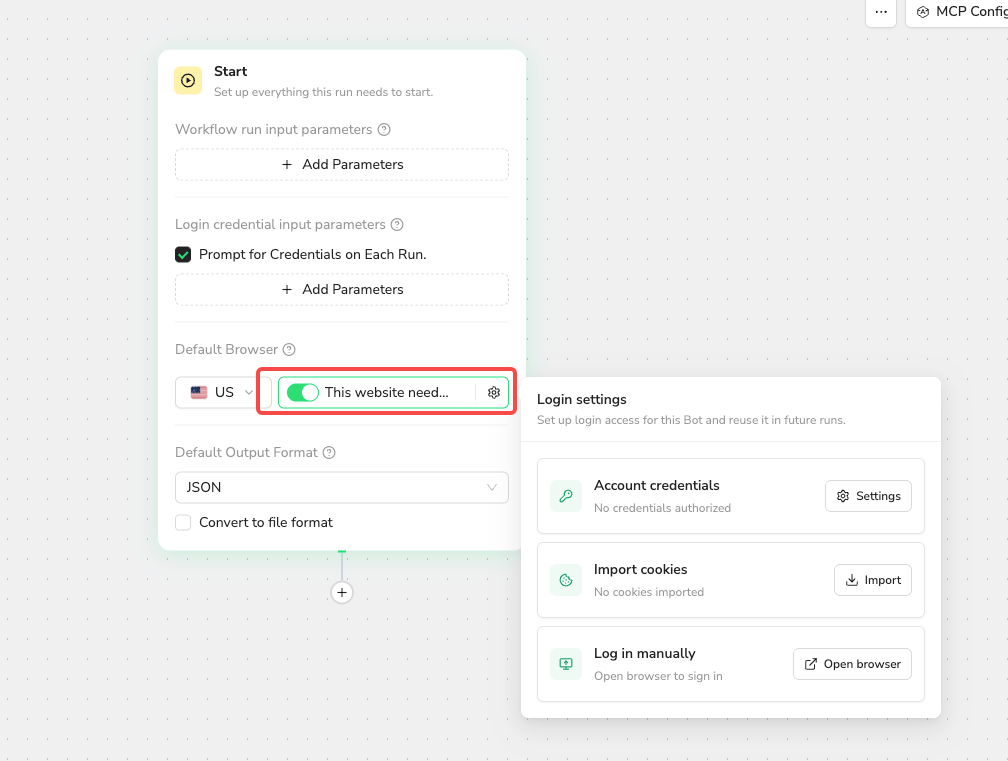Click the Import cookies button
The height and width of the screenshot is (761, 1008).
tap(873, 580)
